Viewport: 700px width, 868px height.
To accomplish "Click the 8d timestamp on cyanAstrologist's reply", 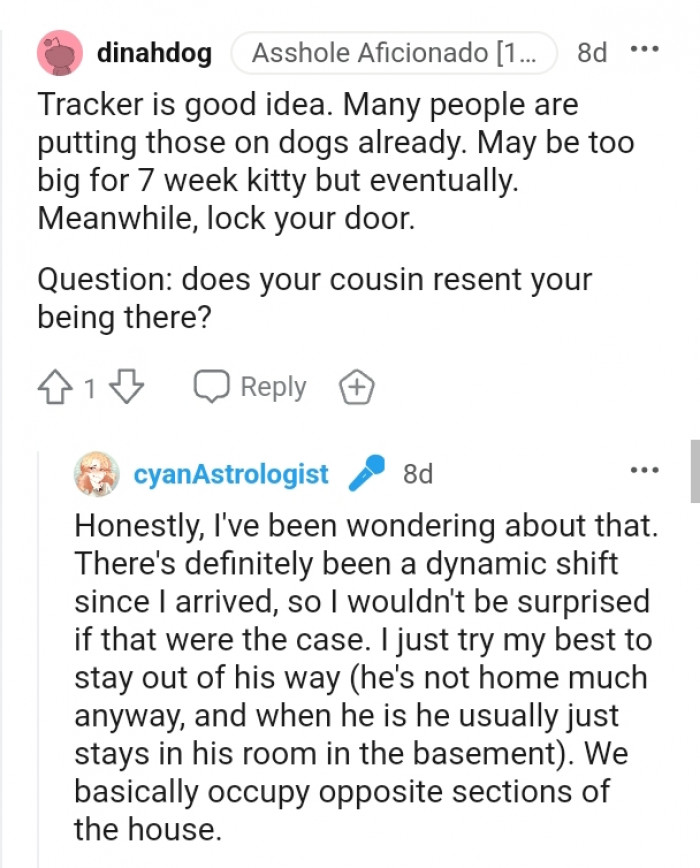I will click(x=418, y=474).
